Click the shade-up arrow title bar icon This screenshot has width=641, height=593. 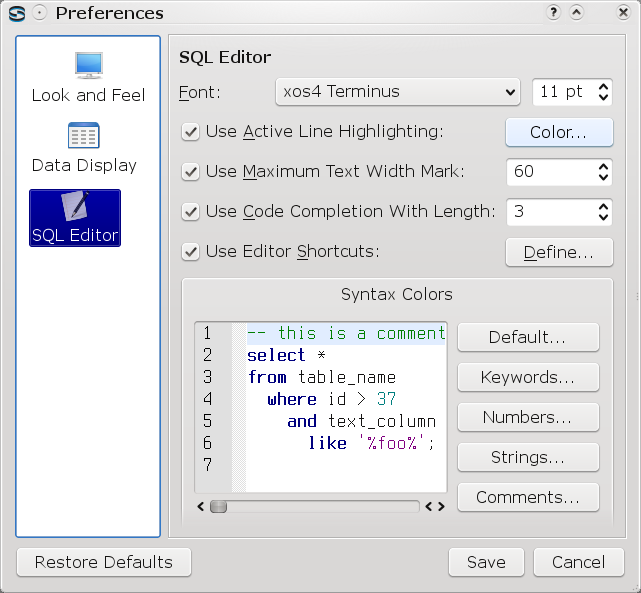576,13
